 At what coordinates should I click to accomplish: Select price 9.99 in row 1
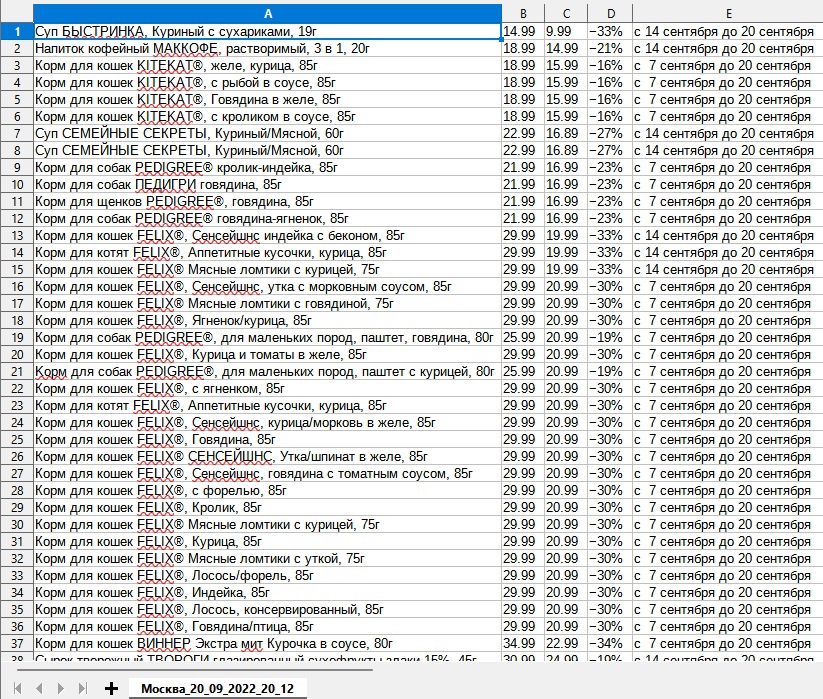566,31
